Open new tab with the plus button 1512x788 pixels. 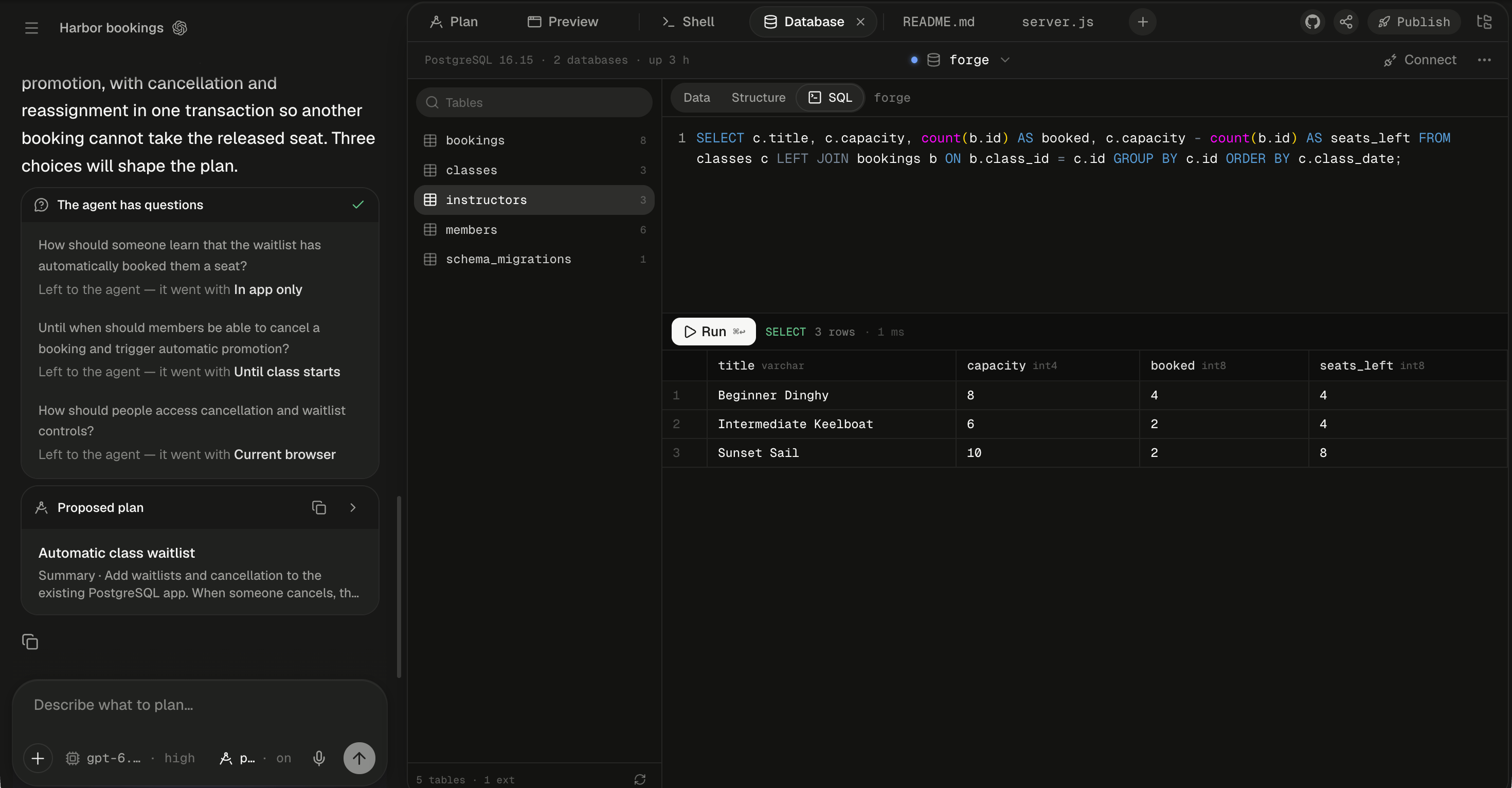tap(1142, 22)
